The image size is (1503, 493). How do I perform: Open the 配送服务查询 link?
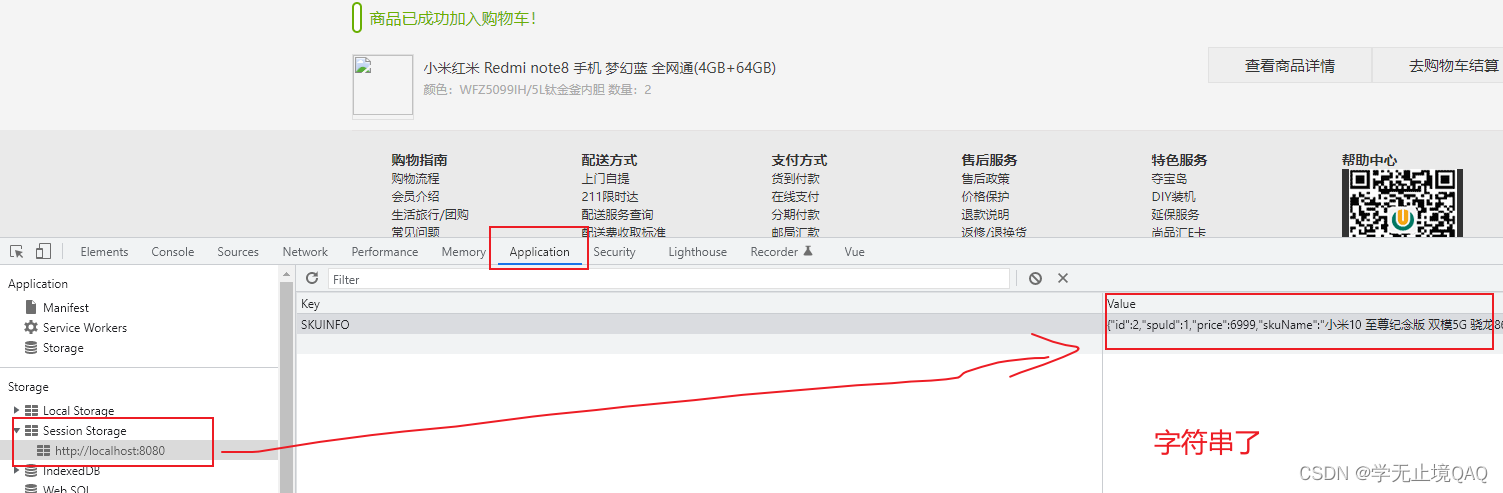[617, 214]
